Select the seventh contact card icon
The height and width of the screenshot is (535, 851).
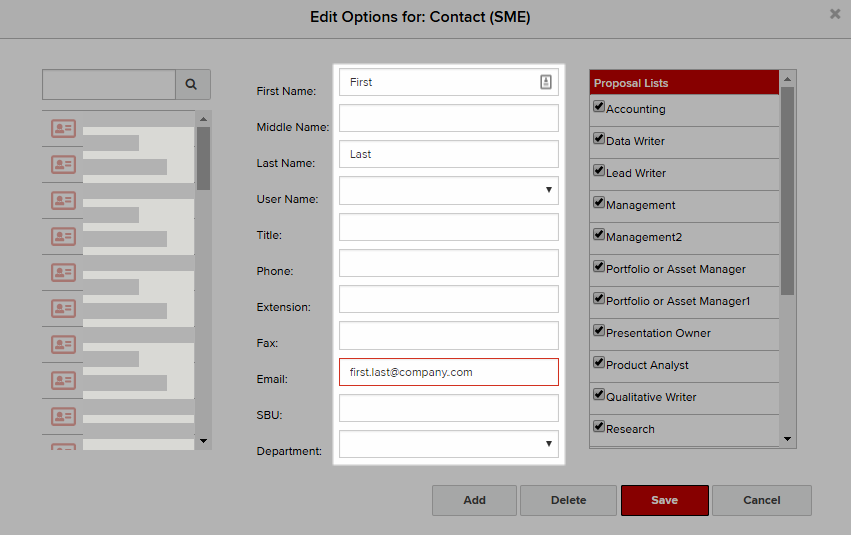pyautogui.click(x=63, y=345)
